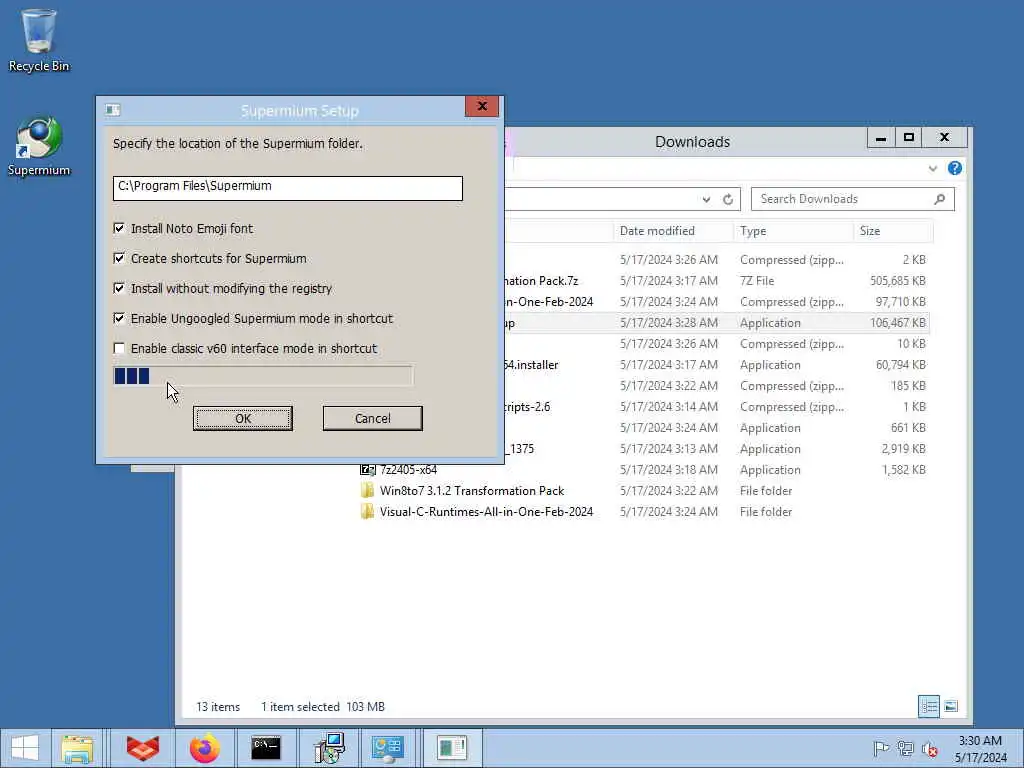
Task: Open the Control Panel taskbar icon
Action: (x=387, y=748)
